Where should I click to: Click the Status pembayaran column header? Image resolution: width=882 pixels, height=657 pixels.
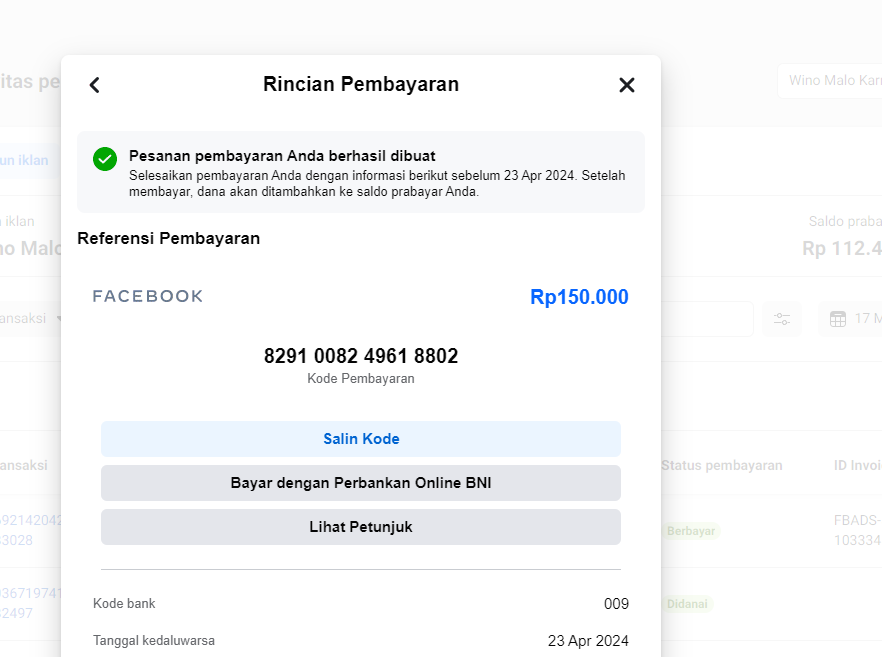pyautogui.click(x=721, y=465)
